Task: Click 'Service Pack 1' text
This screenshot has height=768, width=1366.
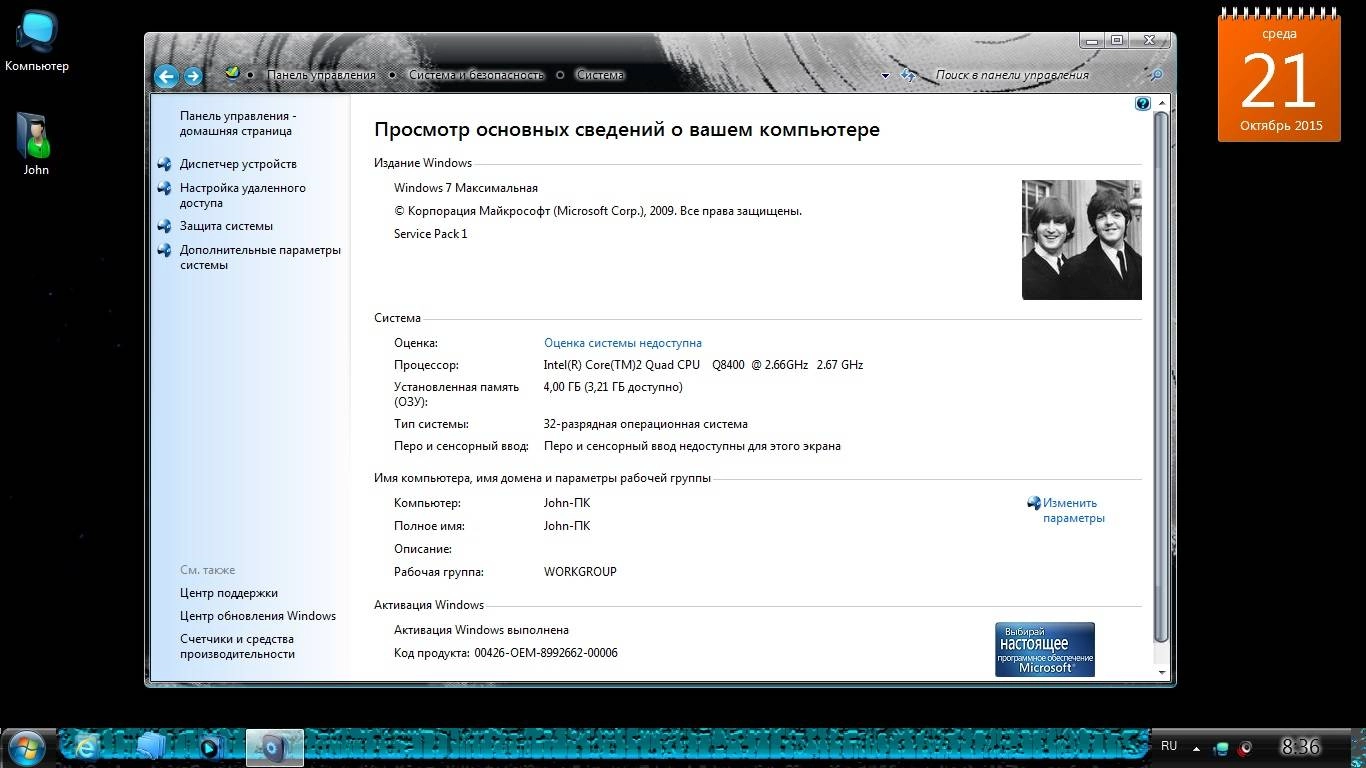Action: pyautogui.click(x=431, y=234)
